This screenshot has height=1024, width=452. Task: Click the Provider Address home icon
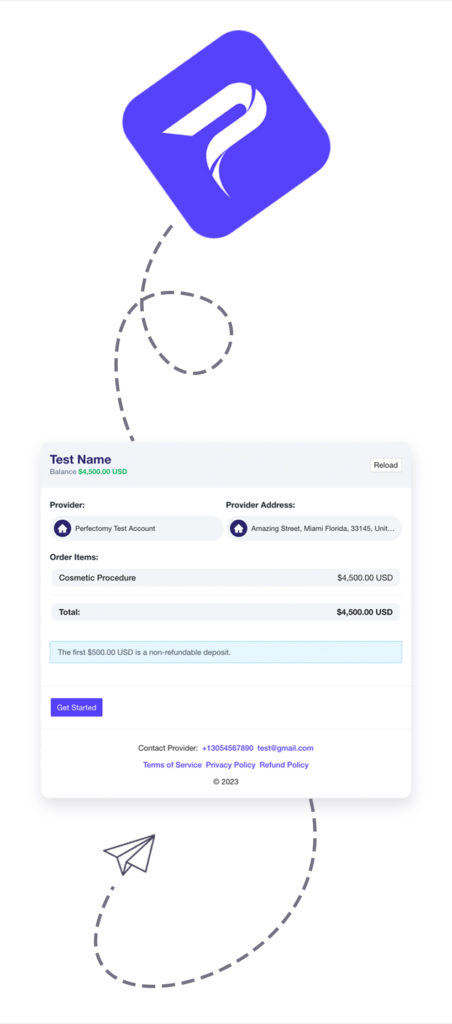point(238,528)
